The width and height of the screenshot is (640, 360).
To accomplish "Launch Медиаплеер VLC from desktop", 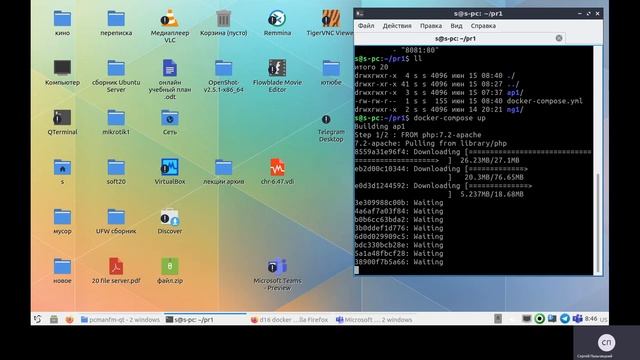I will click(x=169, y=19).
